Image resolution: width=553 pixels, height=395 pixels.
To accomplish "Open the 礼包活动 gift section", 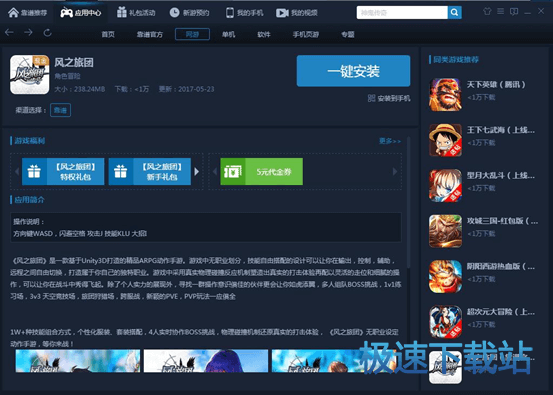I will point(136,13).
